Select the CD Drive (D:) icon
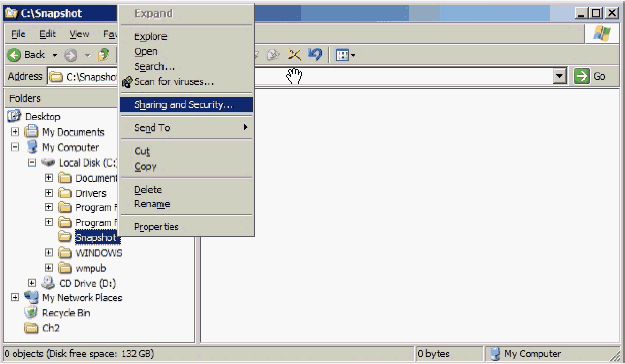Image resolution: width=625 pixels, height=364 pixels. [x=48, y=283]
